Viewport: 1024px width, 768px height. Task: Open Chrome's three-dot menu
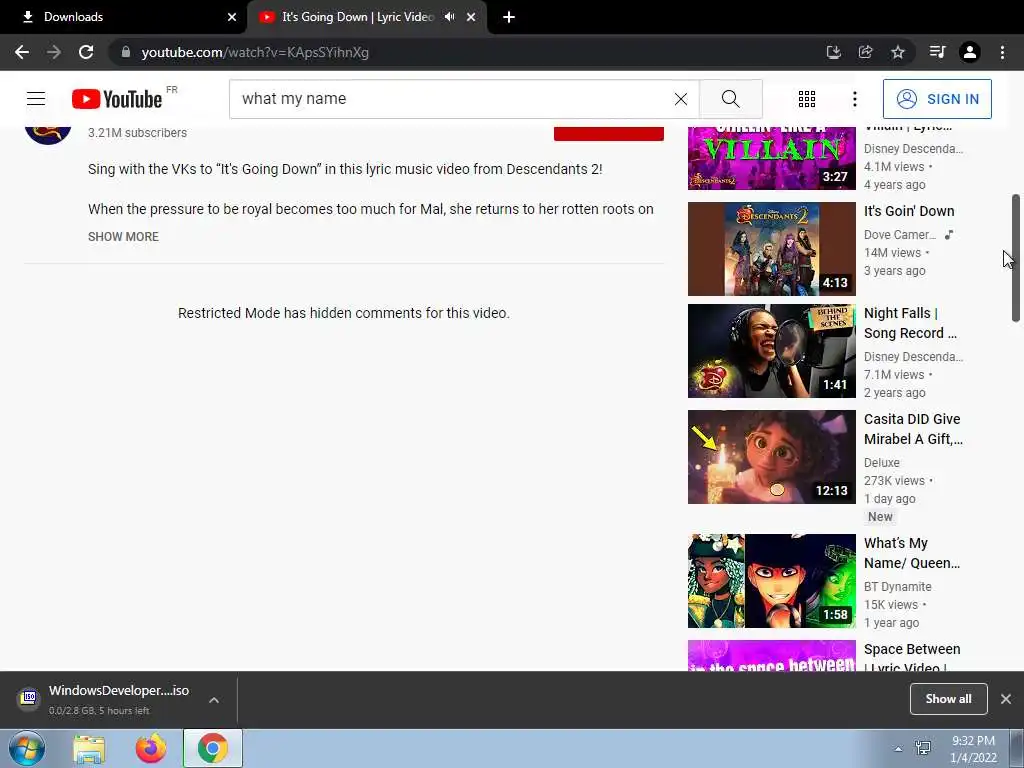[x=1002, y=52]
